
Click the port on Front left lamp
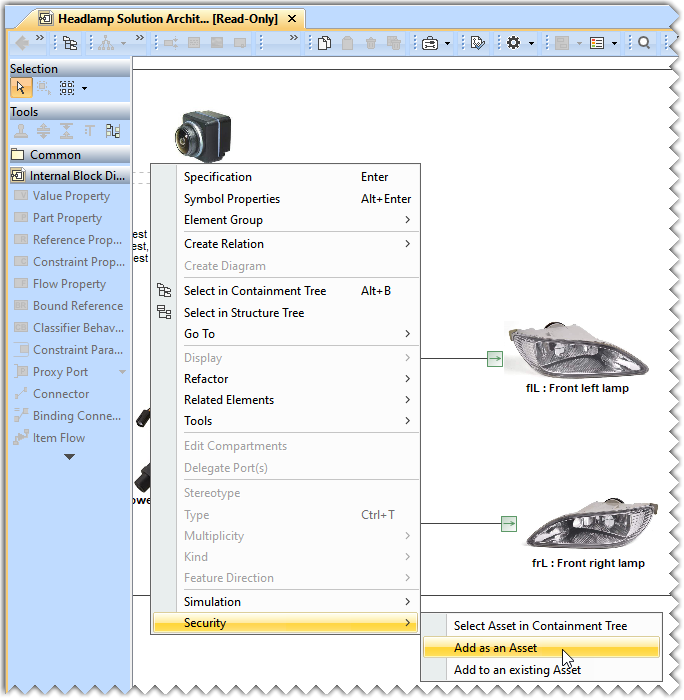click(494, 358)
